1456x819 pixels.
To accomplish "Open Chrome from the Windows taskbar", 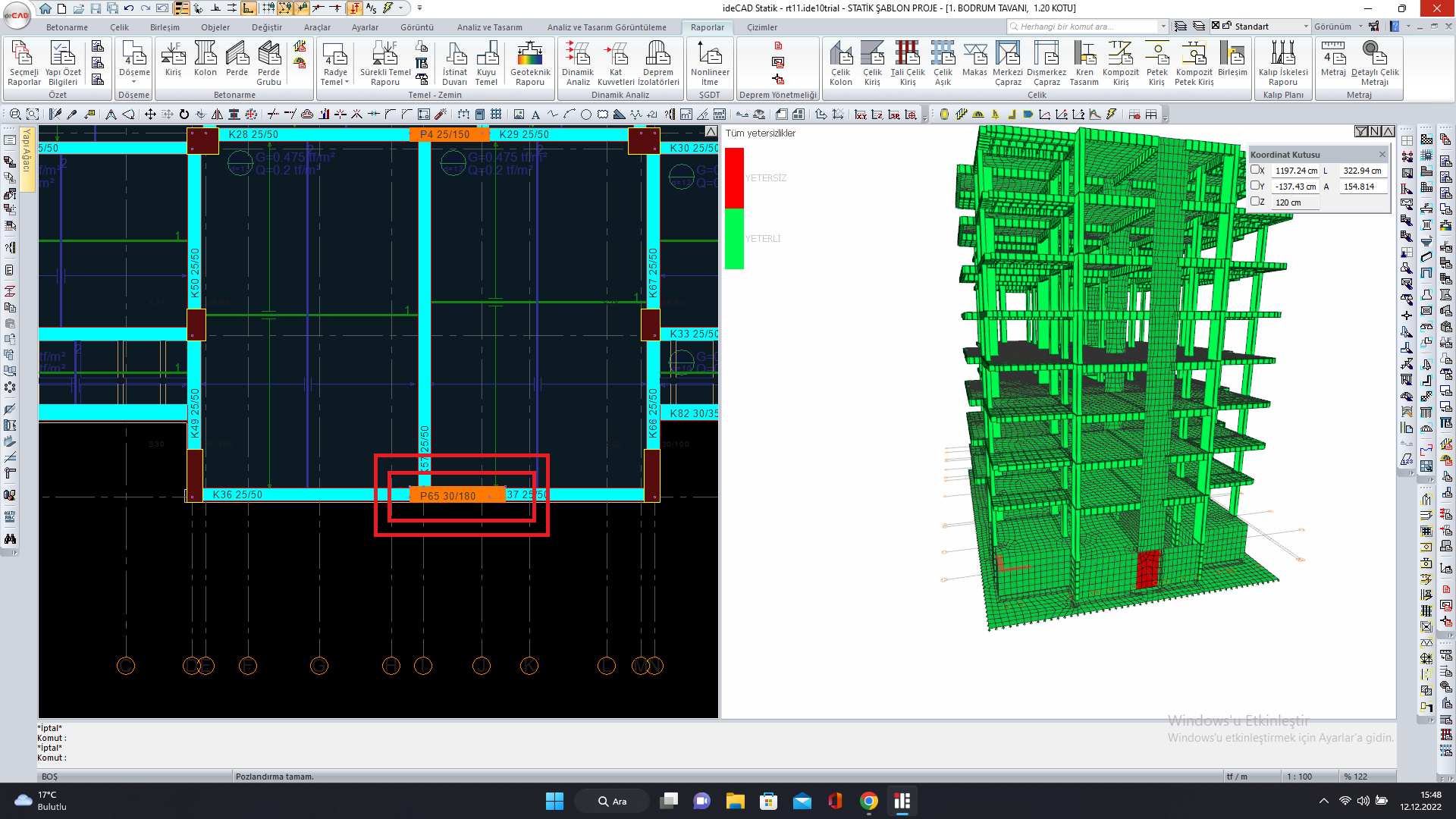I will pyautogui.click(x=868, y=801).
